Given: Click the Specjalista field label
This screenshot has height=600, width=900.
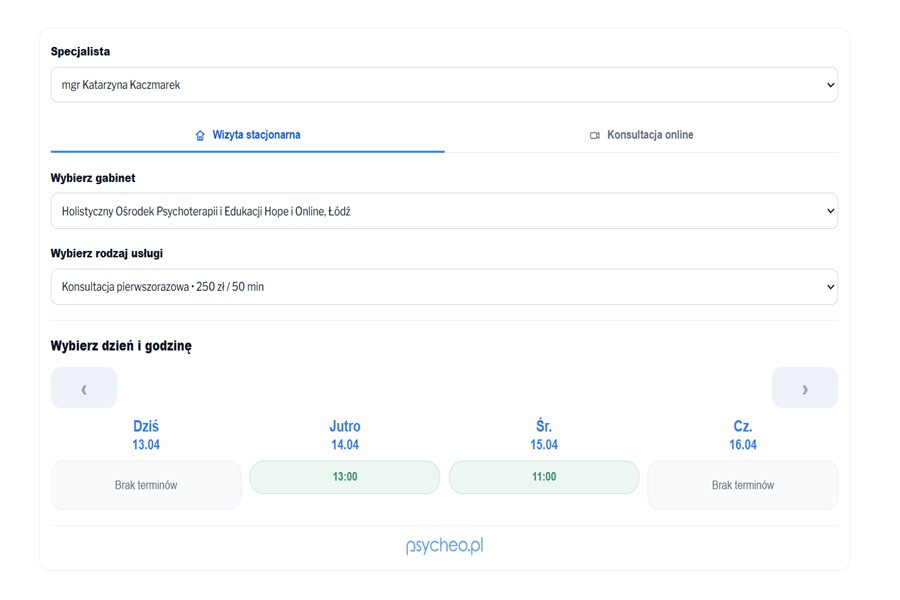Looking at the screenshot, I should pos(80,52).
